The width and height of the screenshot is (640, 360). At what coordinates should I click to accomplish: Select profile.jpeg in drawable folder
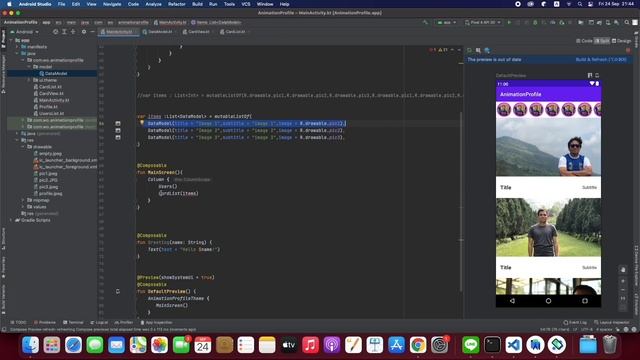click(x=50, y=194)
